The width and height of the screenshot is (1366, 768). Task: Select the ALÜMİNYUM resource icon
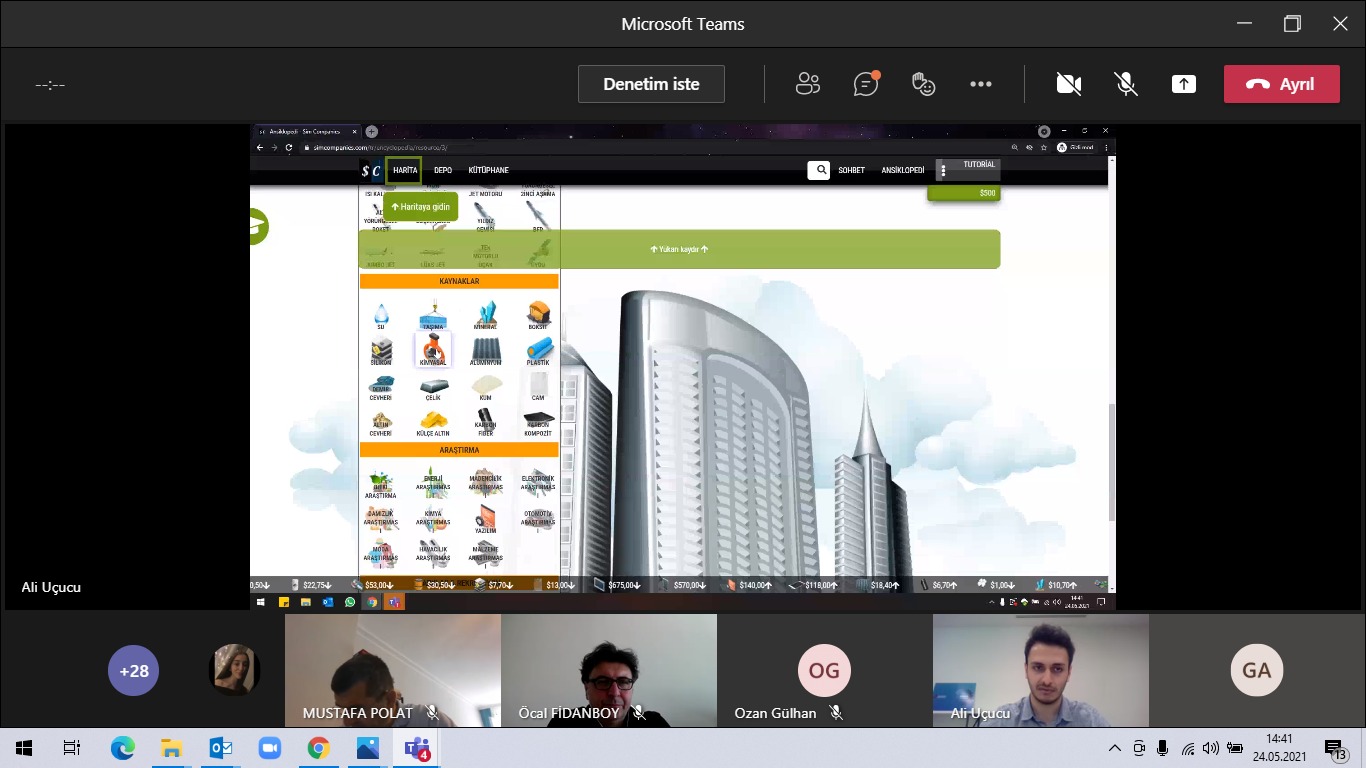485,352
